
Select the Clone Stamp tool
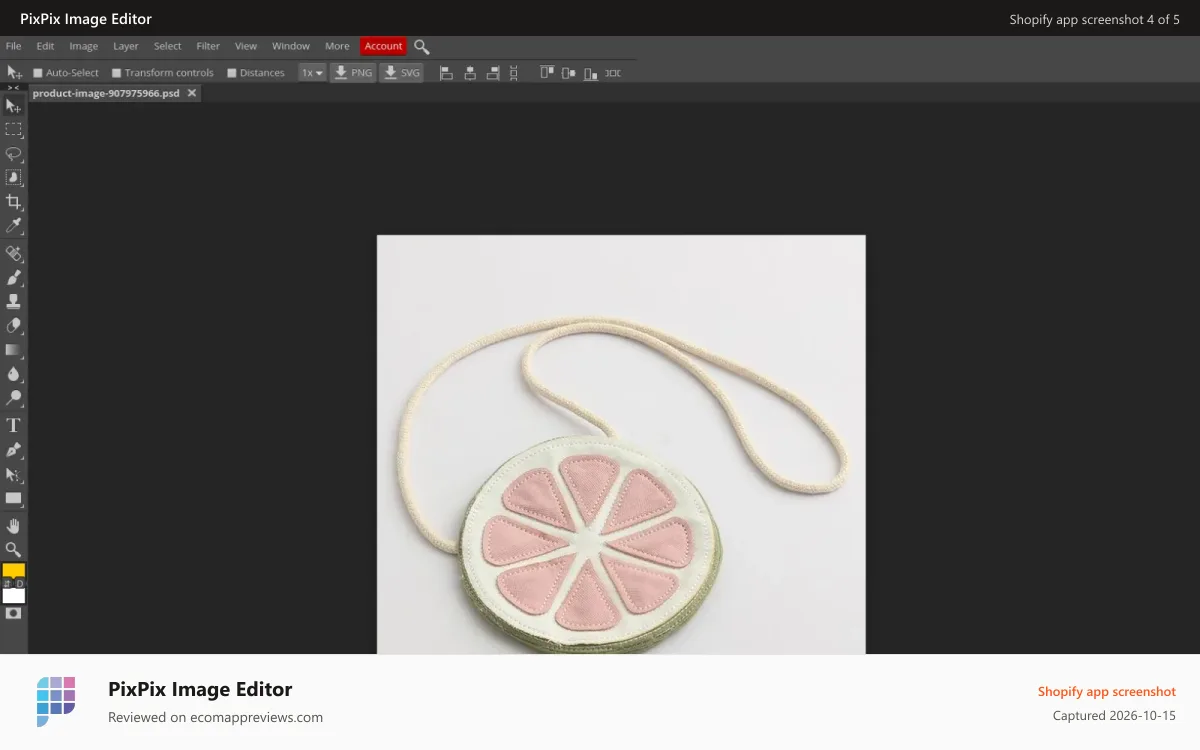(13, 302)
